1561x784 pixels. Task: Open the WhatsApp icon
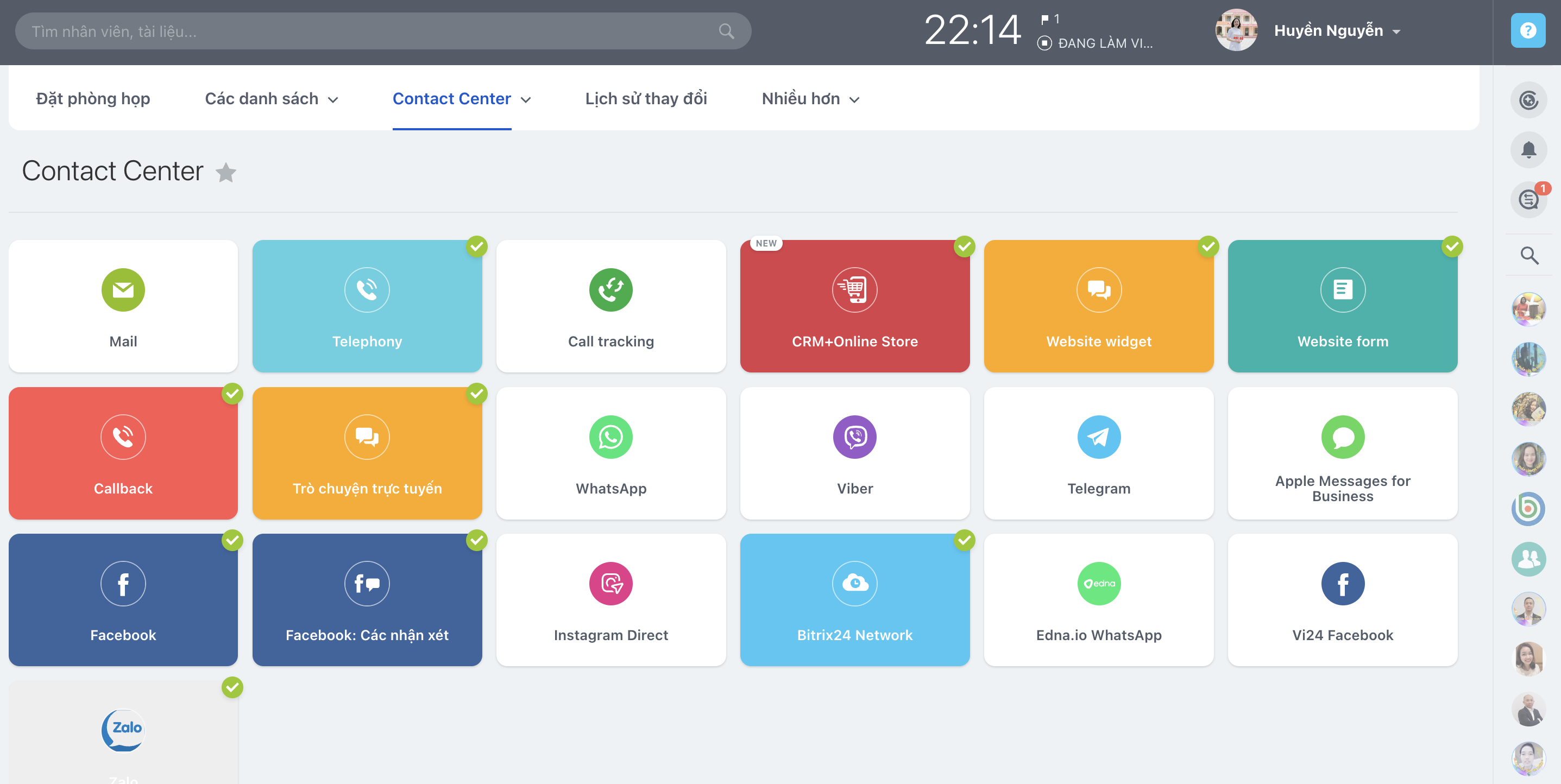tap(611, 437)
